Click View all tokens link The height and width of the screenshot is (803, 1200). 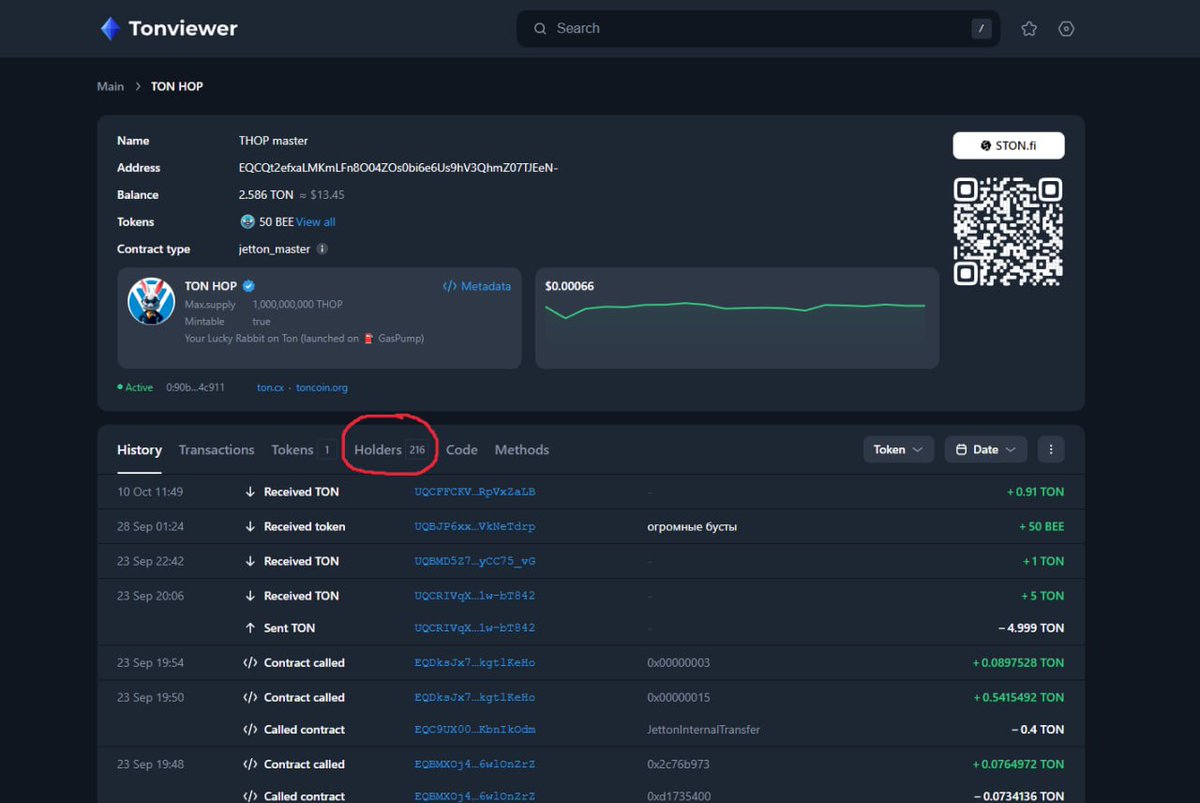point(316,222)
